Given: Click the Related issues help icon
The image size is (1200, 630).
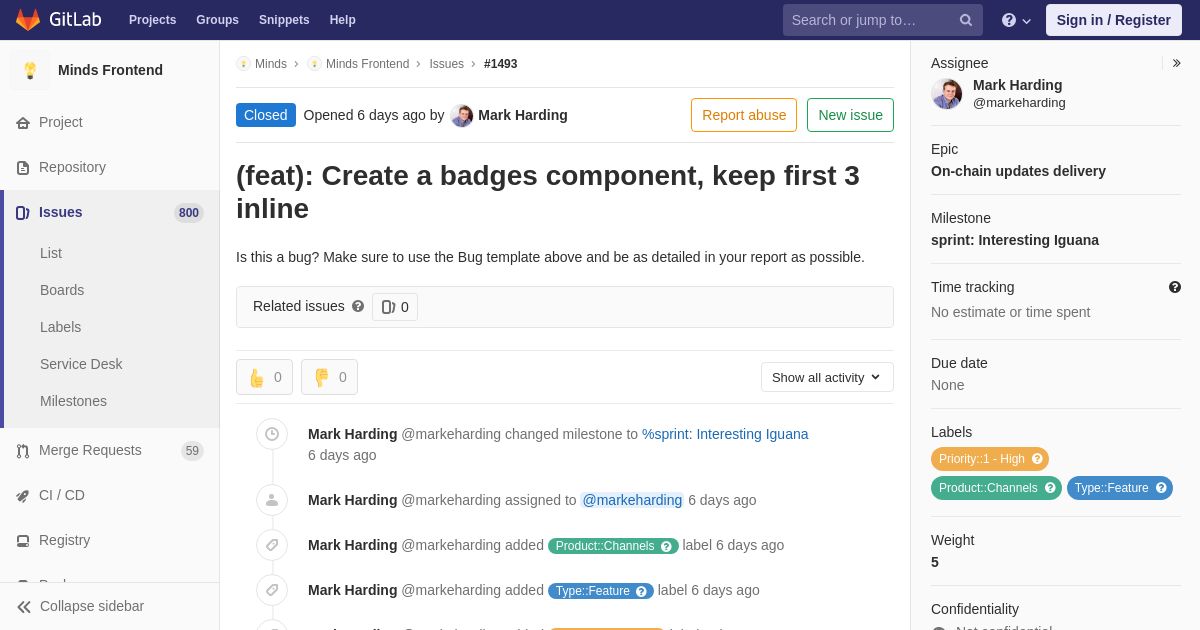Looking at the screenshot, I should point(358,306).
